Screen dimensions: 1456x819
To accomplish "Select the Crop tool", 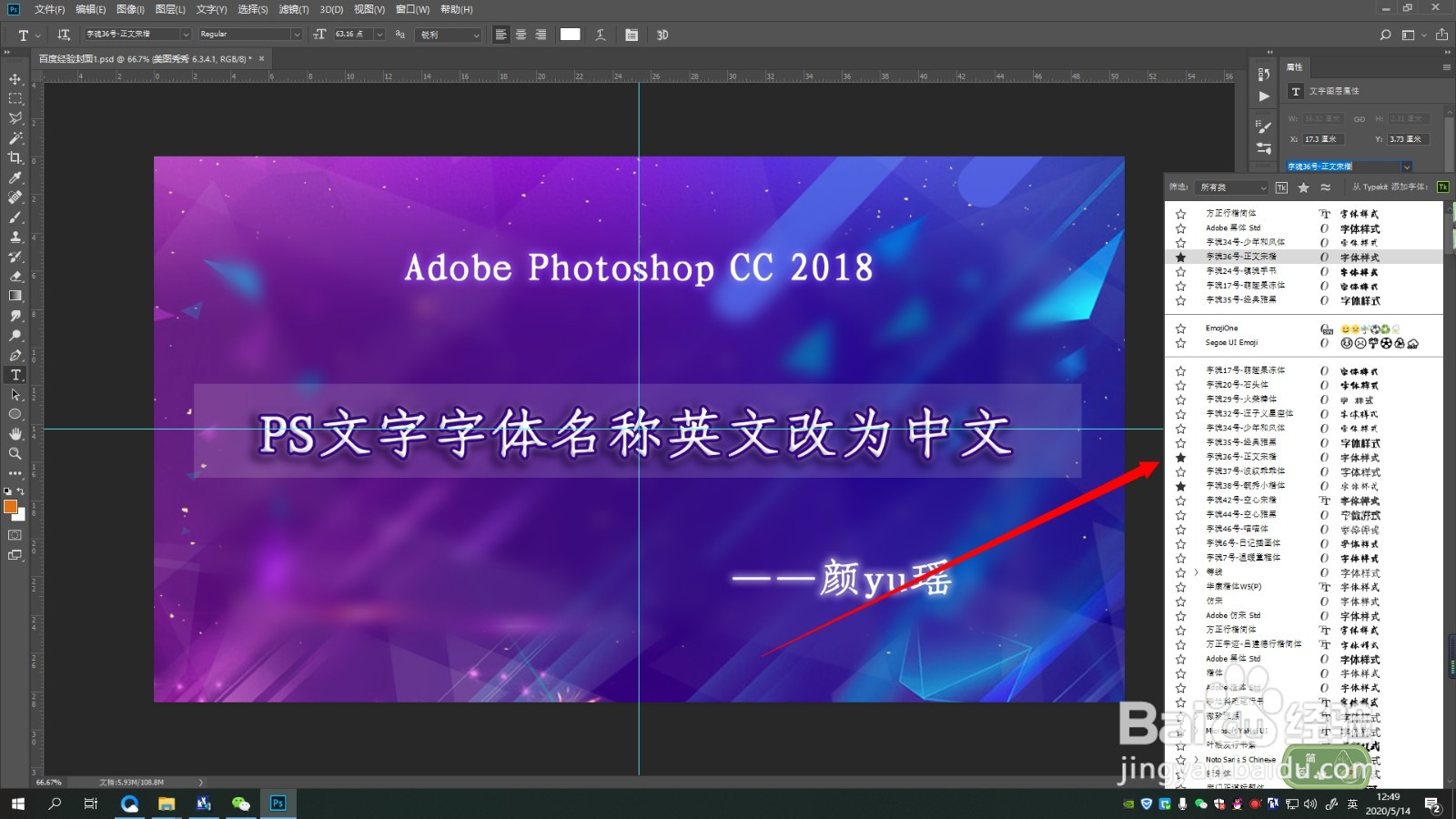I will [15, 158].
